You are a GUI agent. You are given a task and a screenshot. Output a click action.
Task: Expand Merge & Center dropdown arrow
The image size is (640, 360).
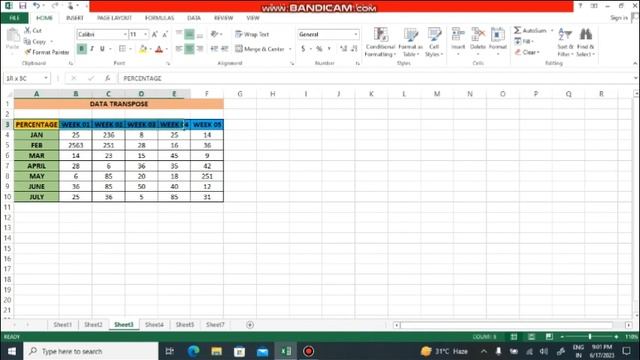coord(290,49)
